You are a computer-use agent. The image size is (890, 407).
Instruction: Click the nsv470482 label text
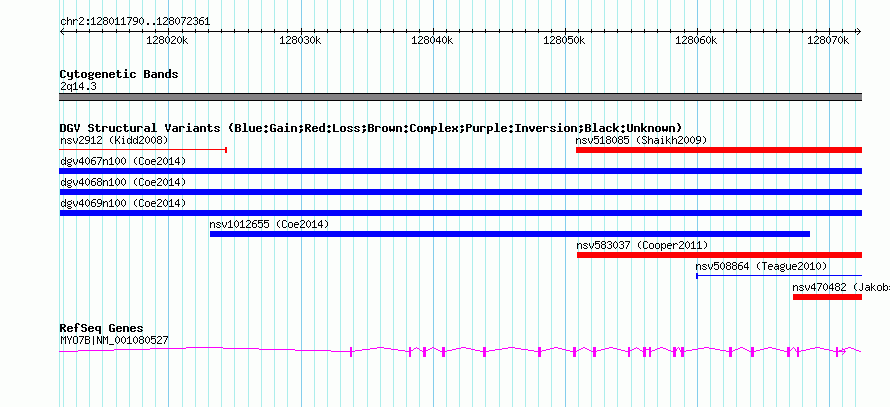click(841, 287)
